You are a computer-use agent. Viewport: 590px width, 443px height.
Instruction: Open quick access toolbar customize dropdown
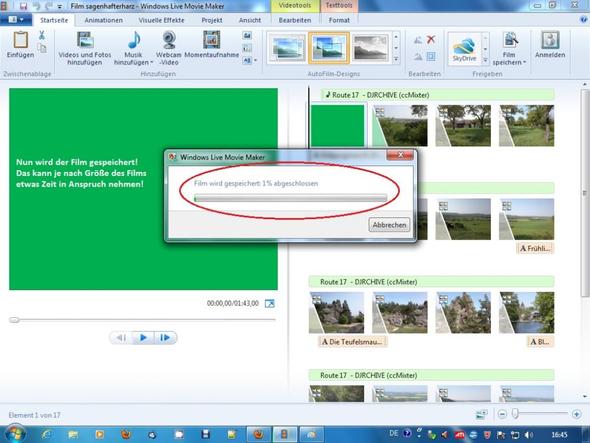pyautogui.click(x=60, y=7)
